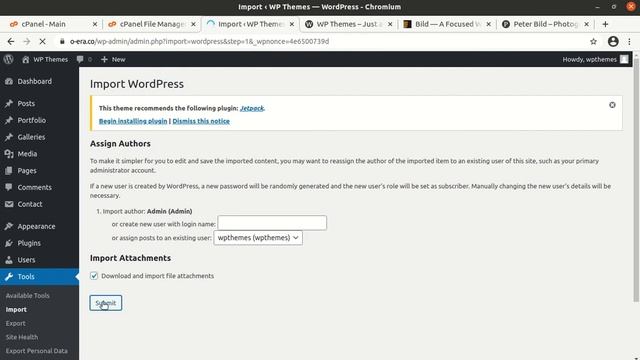Click the Users person icon
Viewport: 640px width, 360px height.
(9, 260)
